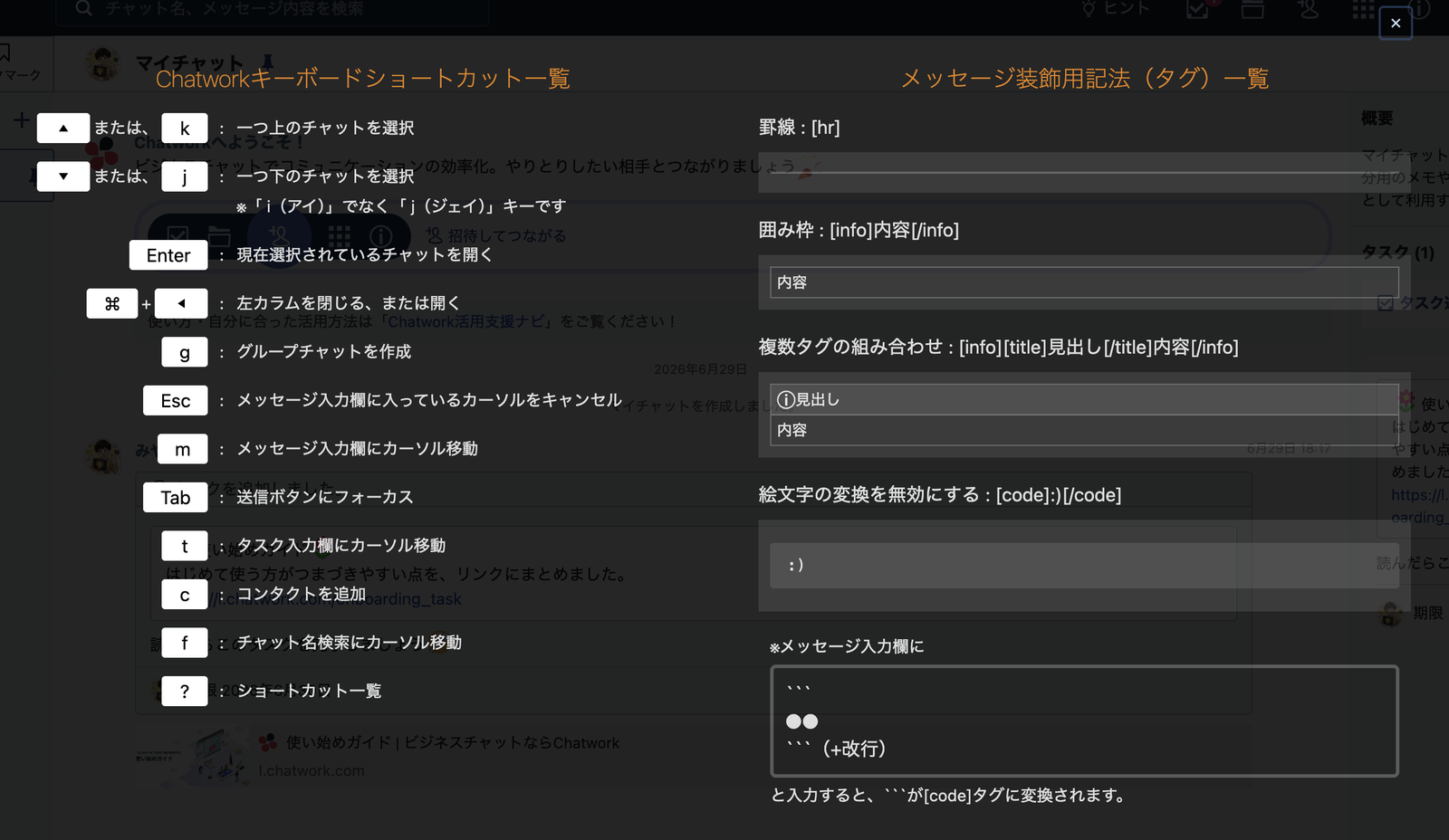Click the up arrow key cap
The height and width of the screenshot is (840, 1449).
pos(63,128)
